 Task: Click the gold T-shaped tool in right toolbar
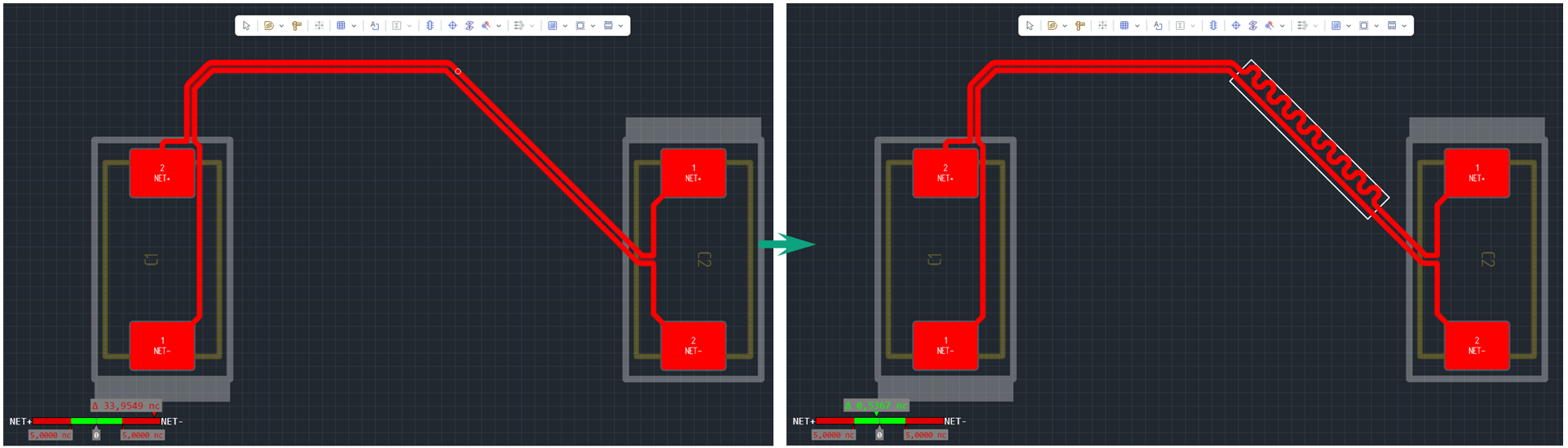click(x=1080, y=26)
